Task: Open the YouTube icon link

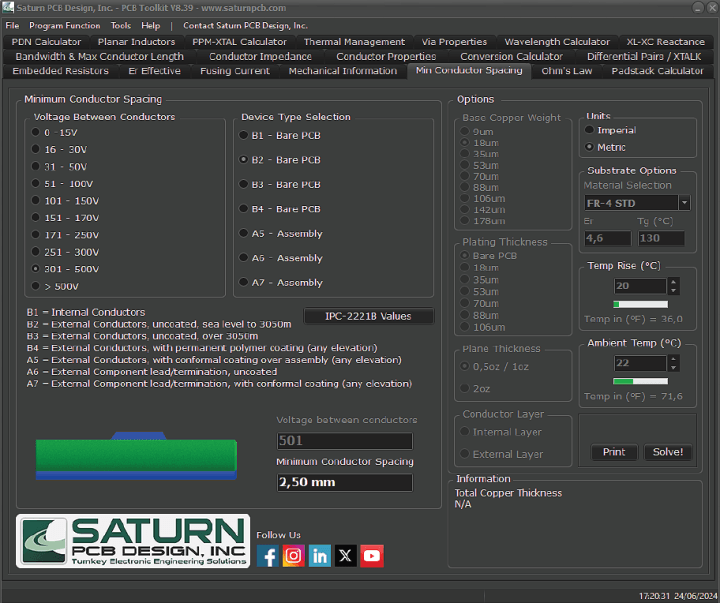Action: click(x=372, y=556)
